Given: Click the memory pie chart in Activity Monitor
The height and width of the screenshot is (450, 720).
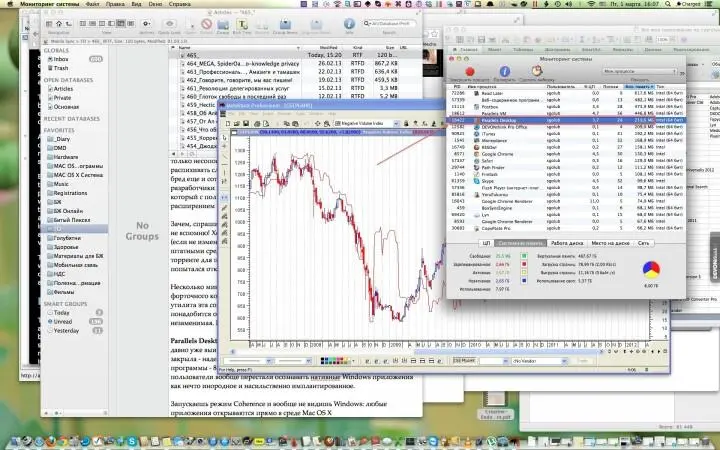Looking at the screenshot, I should click(651, 270).
